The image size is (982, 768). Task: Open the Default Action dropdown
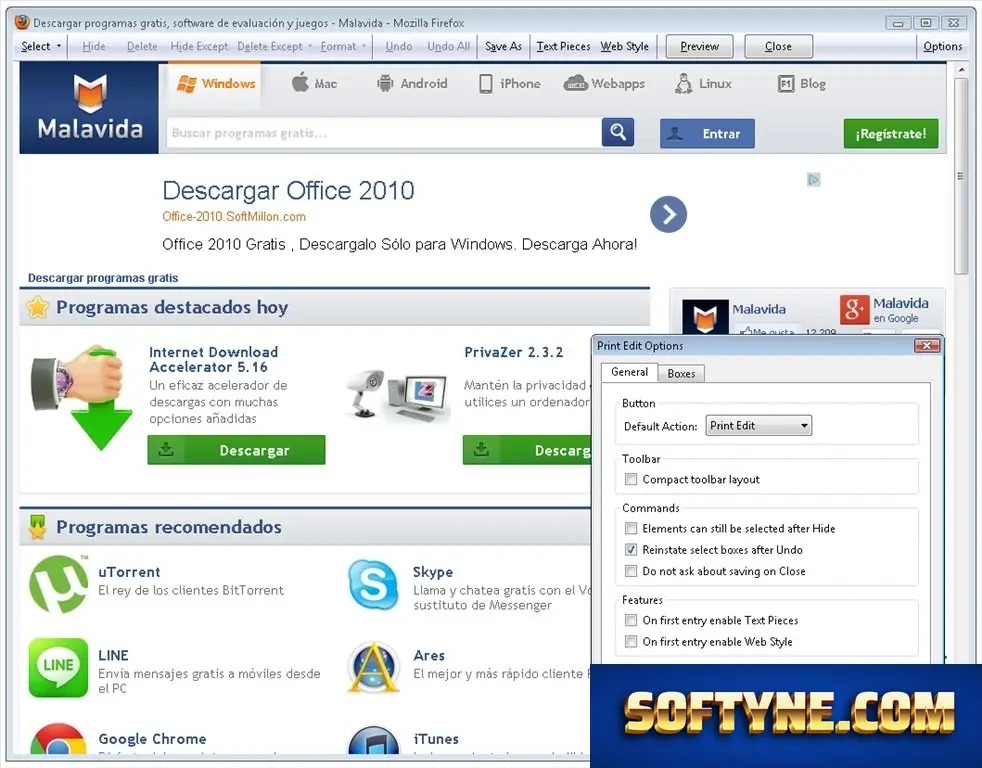click(x=758, y=426)
